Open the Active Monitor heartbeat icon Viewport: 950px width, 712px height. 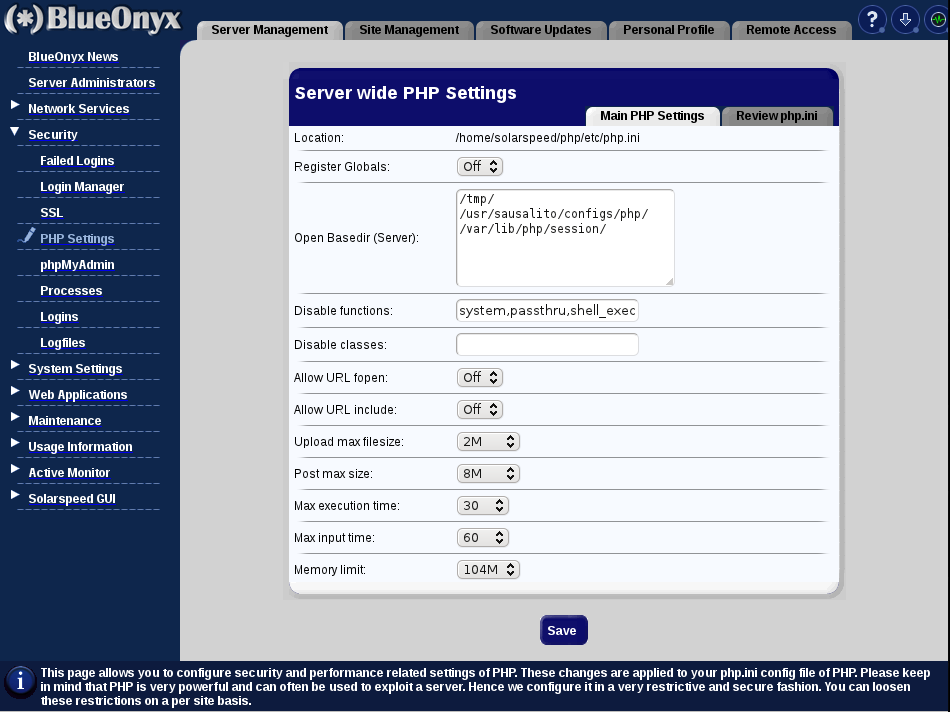(937, 20)
